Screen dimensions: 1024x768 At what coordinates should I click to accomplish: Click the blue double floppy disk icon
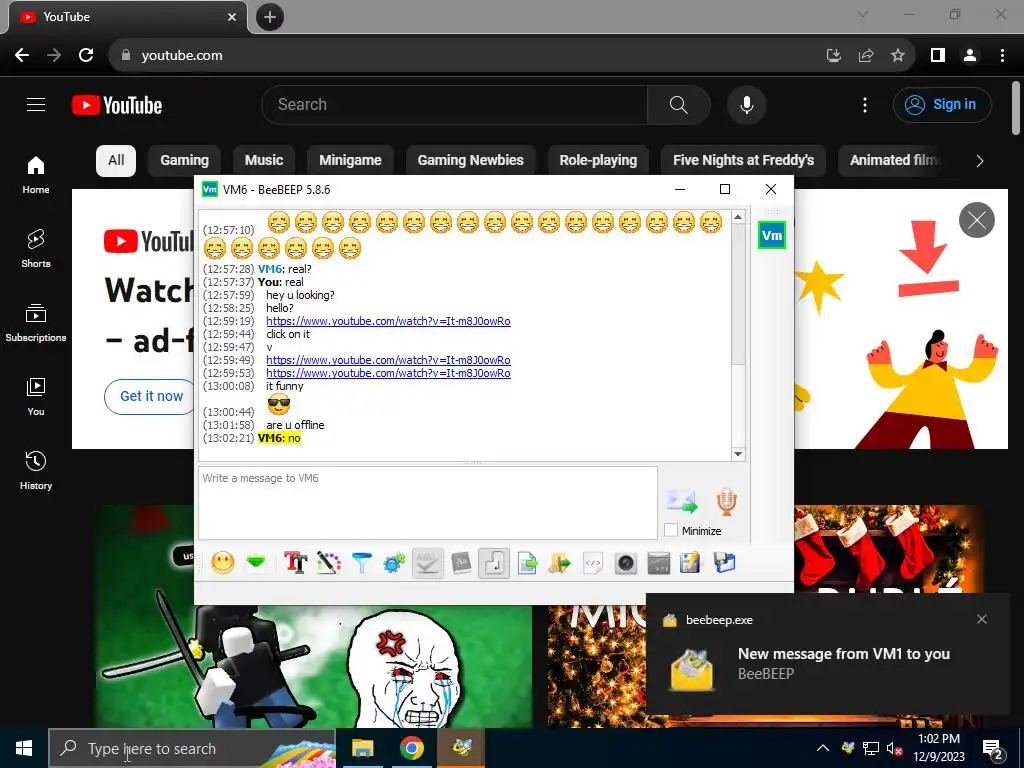[x=724, y=562]
